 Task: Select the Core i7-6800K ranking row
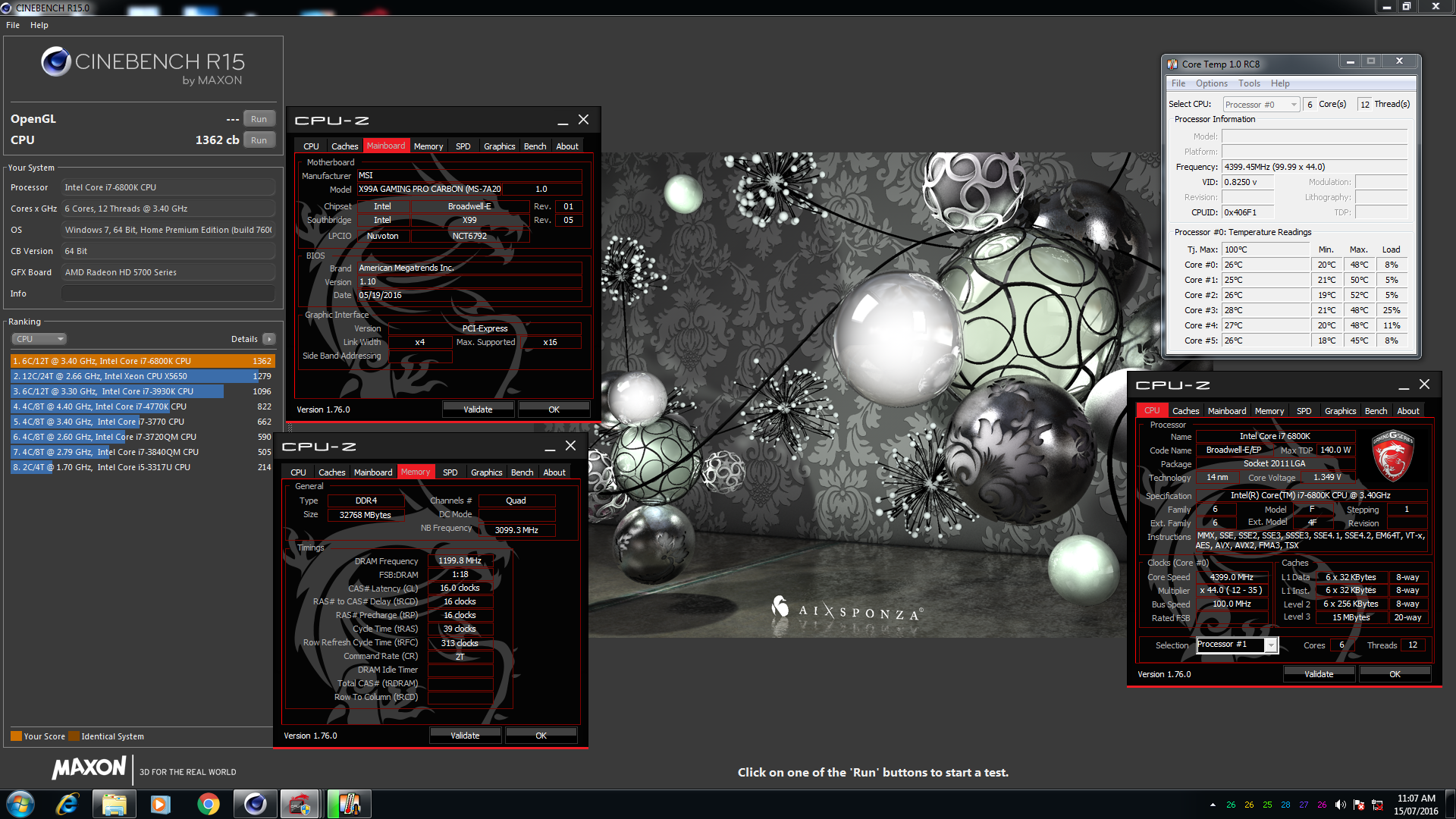(x=142, y=361)
